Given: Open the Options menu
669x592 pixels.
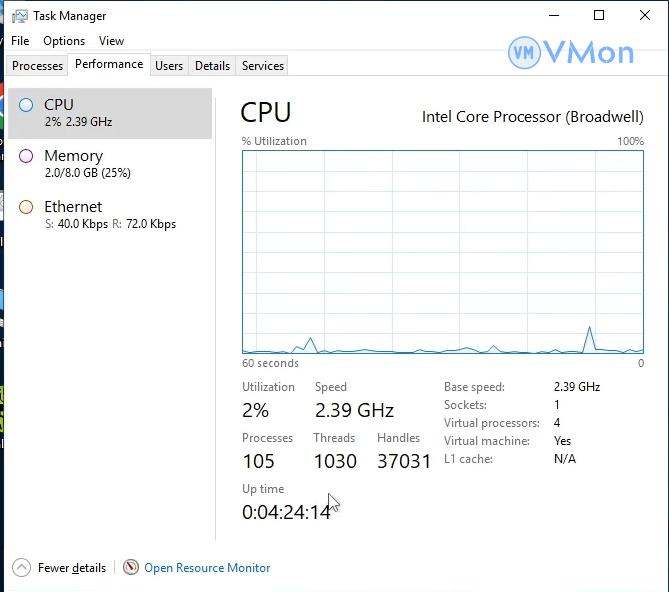Looking at the screenshot, I should [64, 41].
